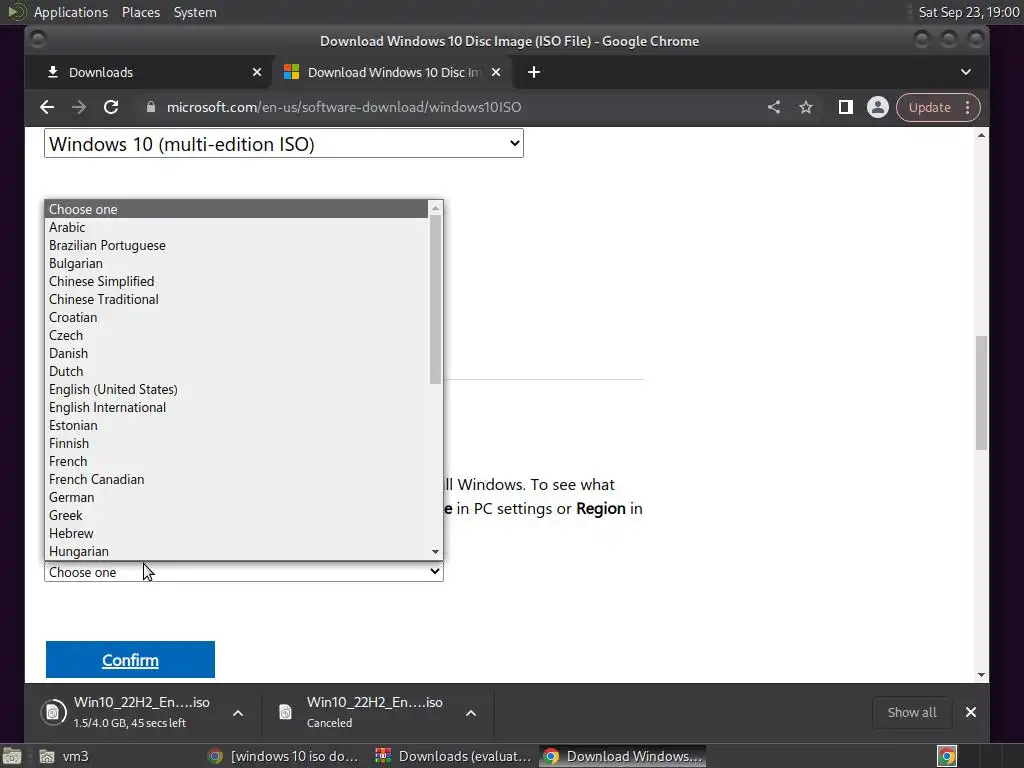Choose Estonian language
The width and height of the screenshot is (1024, 768).
coord(238,425)
